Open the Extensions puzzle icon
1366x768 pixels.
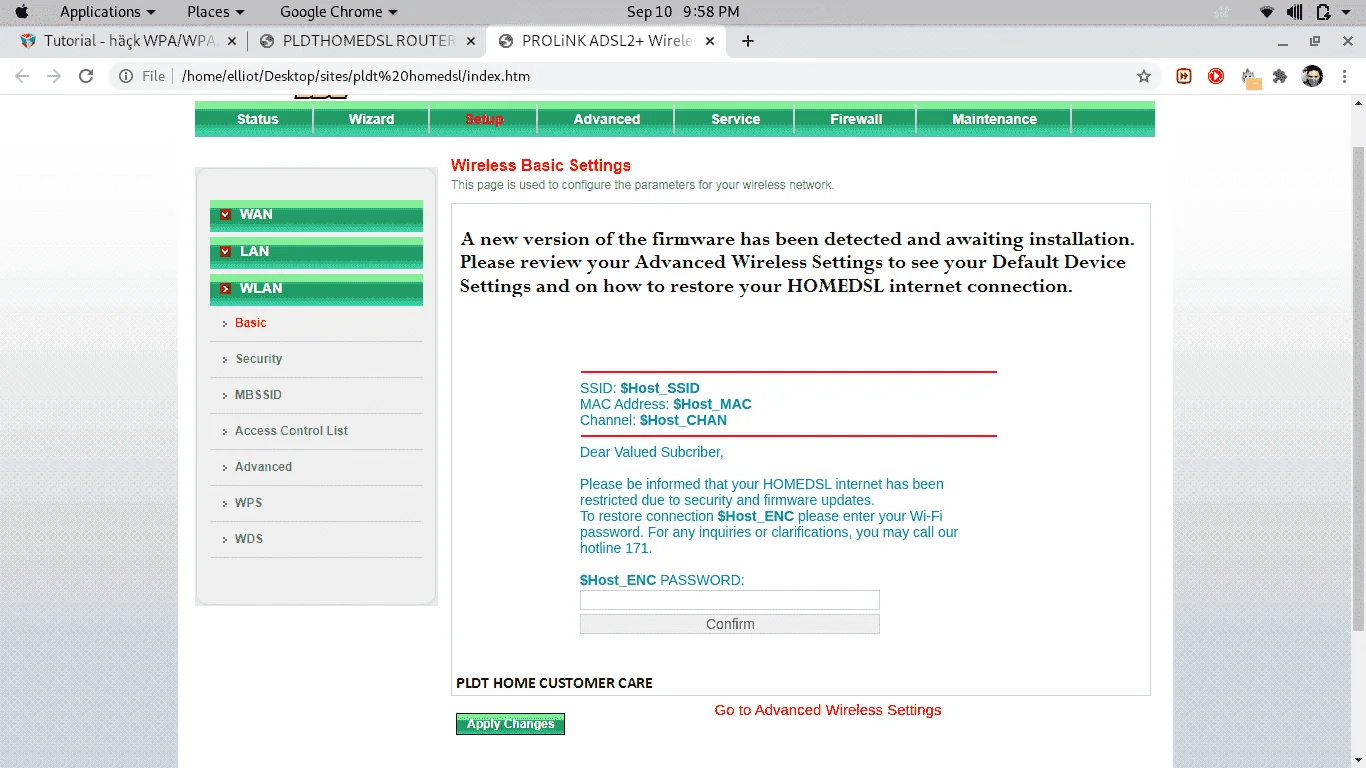(x=1280, y=76)
